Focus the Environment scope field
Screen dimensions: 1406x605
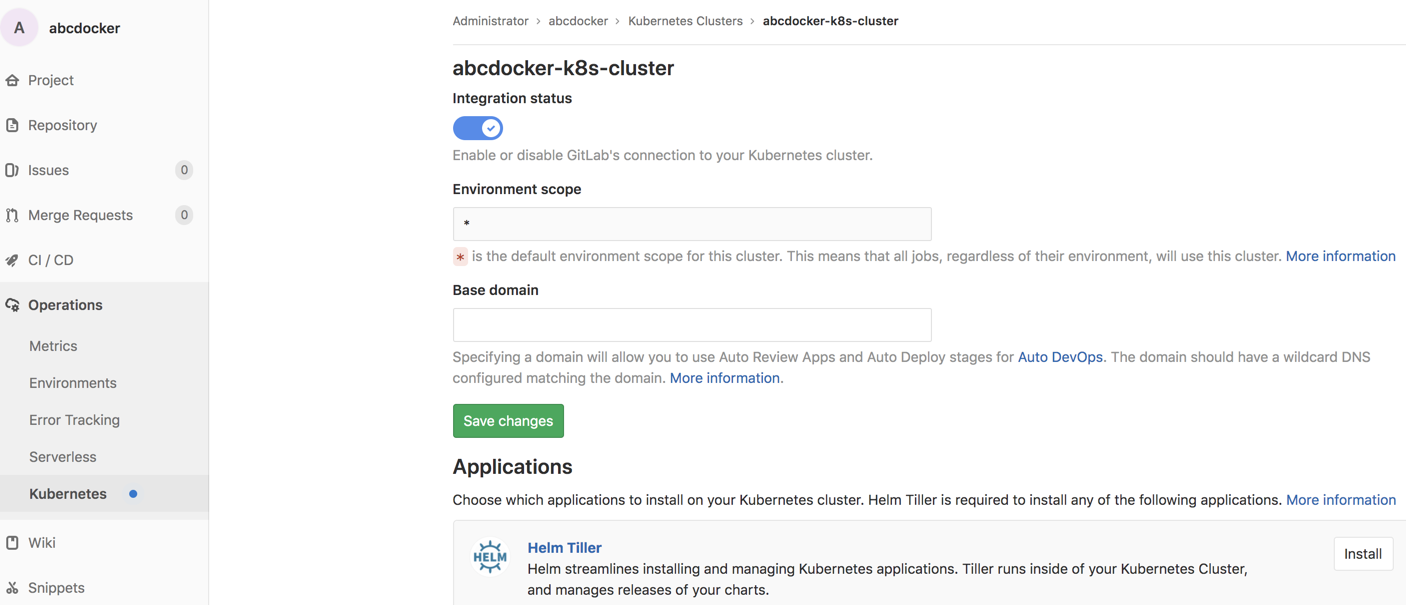click(692, 224)
